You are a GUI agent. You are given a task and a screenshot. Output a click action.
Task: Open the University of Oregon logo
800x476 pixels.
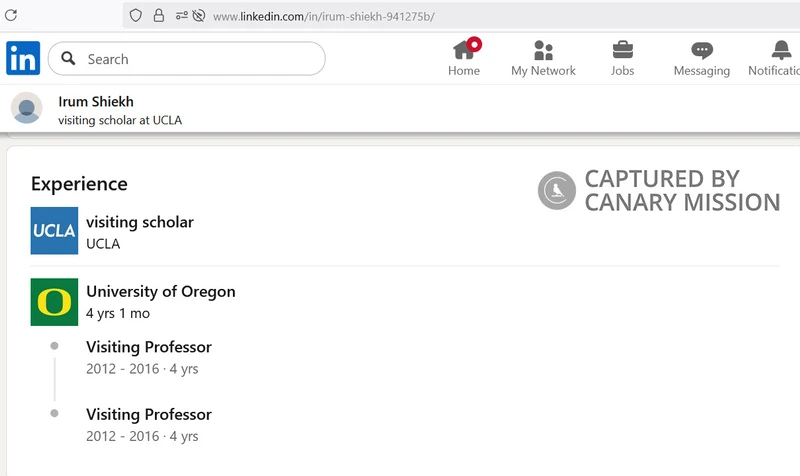point(54,302)
